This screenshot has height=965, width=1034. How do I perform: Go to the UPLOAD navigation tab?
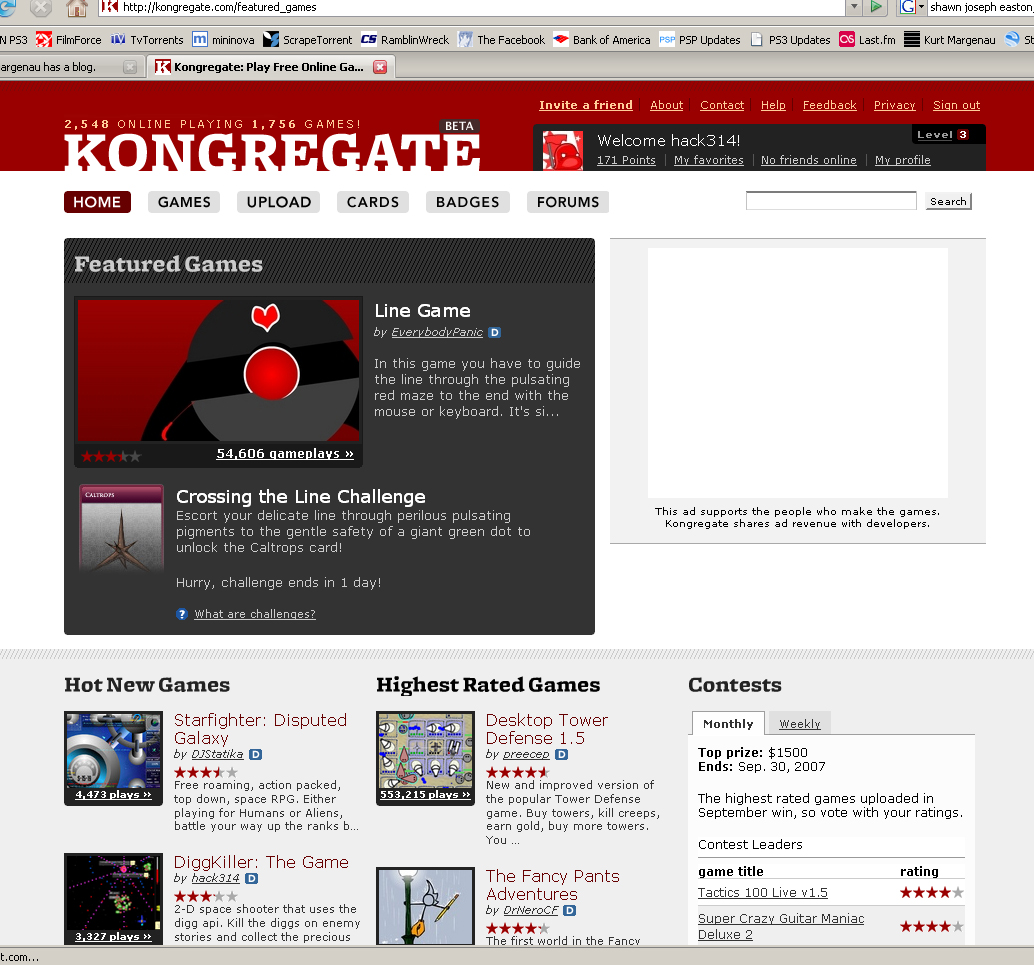click(x=278, y=202)
